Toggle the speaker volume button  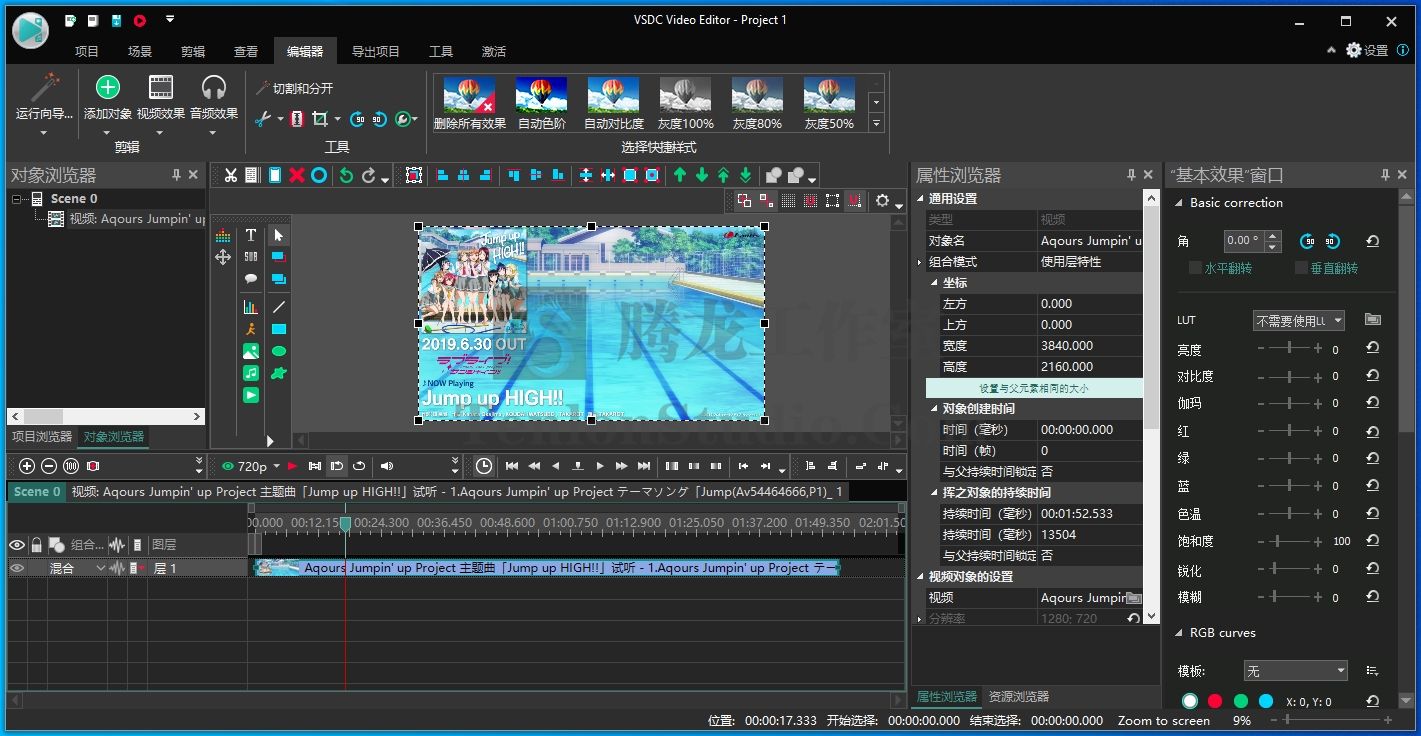tap(388, 466)
